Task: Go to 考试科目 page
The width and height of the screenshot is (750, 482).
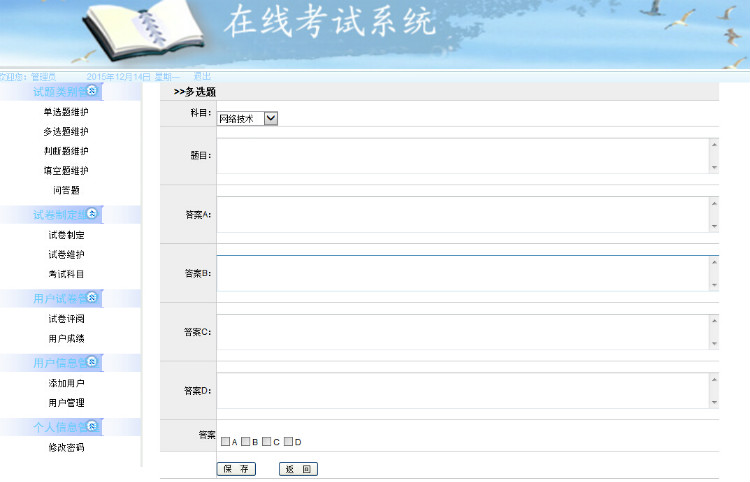Action: pos(66,274)
